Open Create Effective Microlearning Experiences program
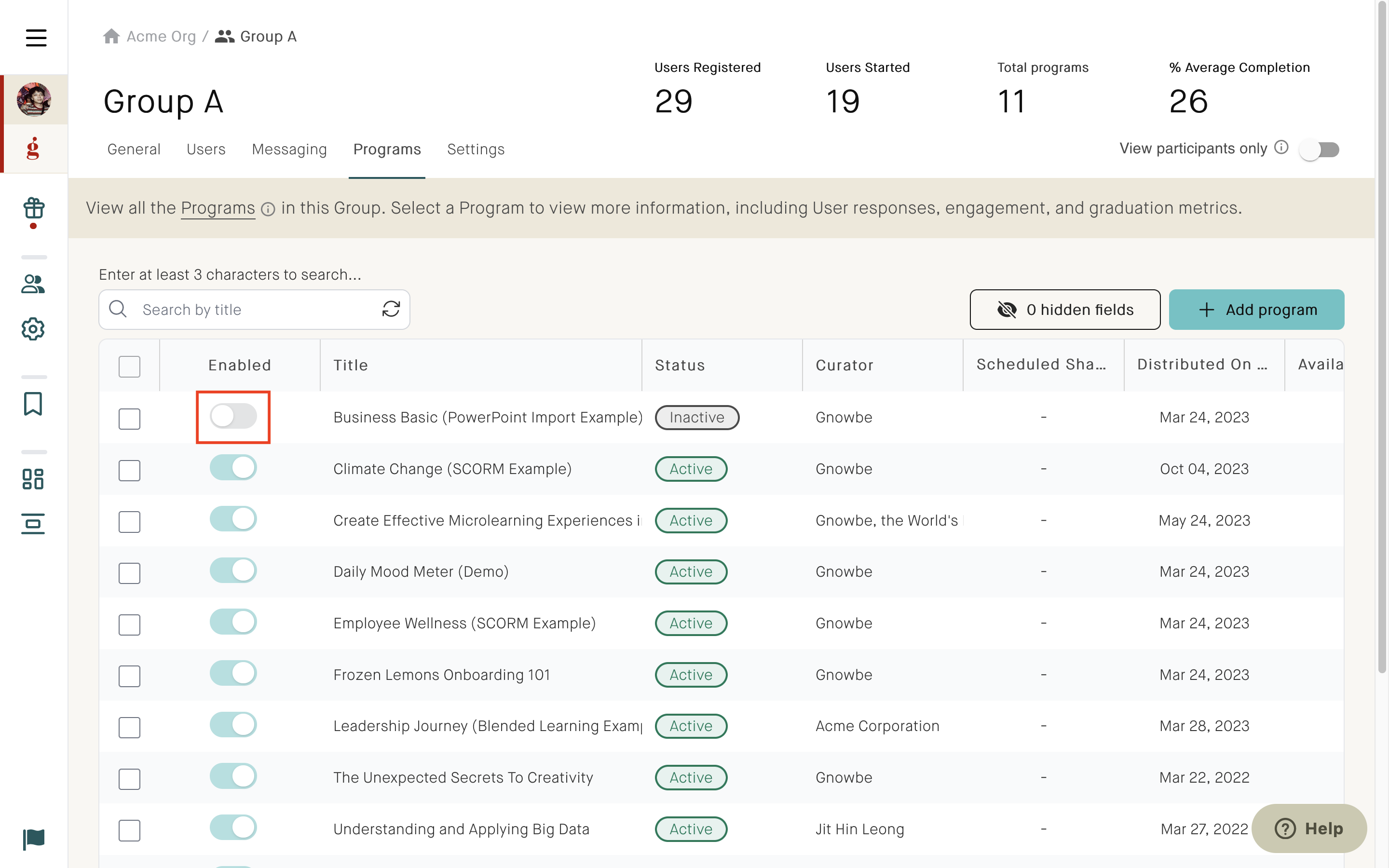The image size is (1389, 868). (487, 521)
